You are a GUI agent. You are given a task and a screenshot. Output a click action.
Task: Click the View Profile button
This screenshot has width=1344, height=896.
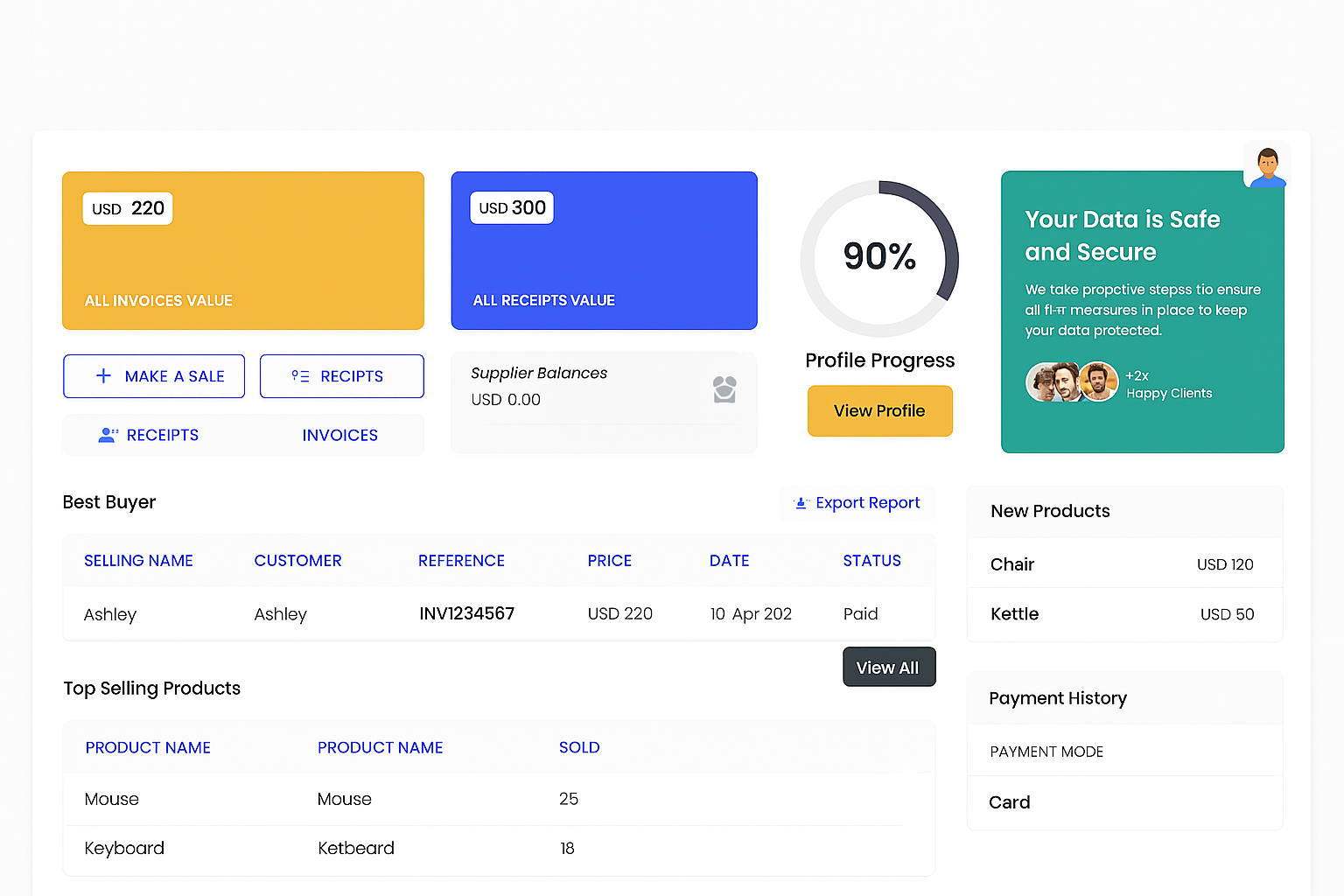[x=879, y=410]
